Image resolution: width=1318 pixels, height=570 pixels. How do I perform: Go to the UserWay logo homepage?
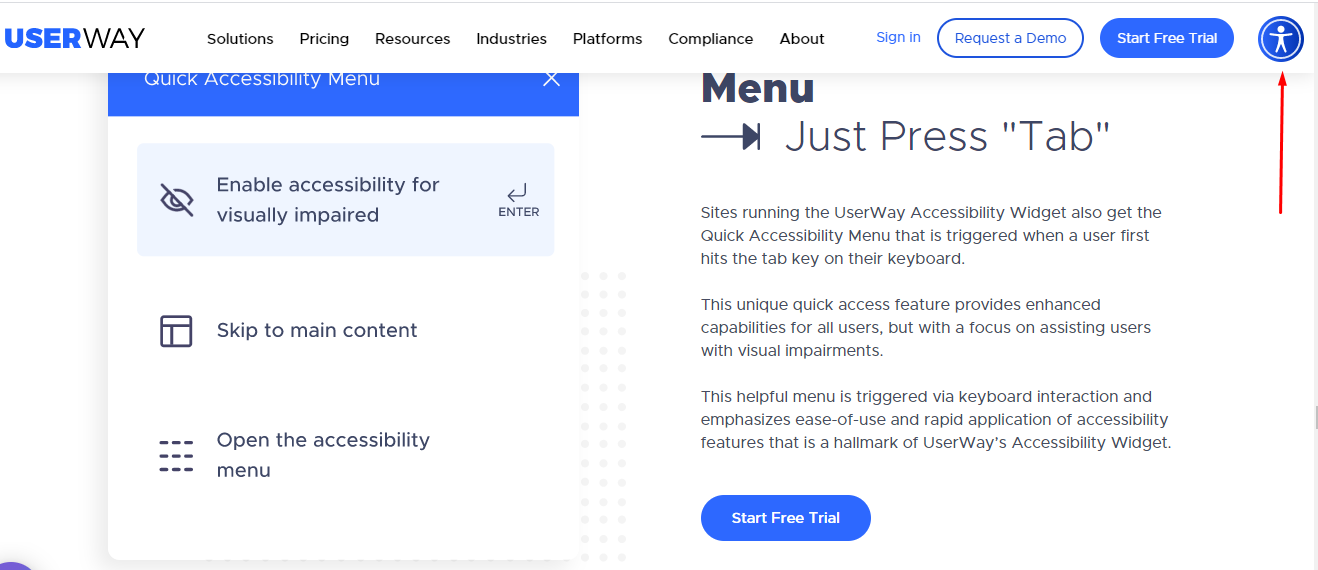click(x=75, y=38)
